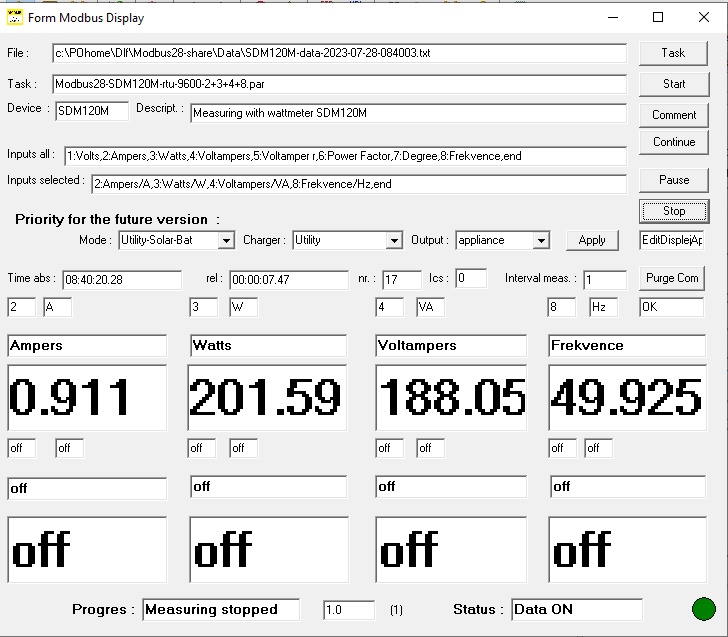The height and width of the screenshot is (637, 728).
Task: Click the Ampers label field
Action: point(87,346)
